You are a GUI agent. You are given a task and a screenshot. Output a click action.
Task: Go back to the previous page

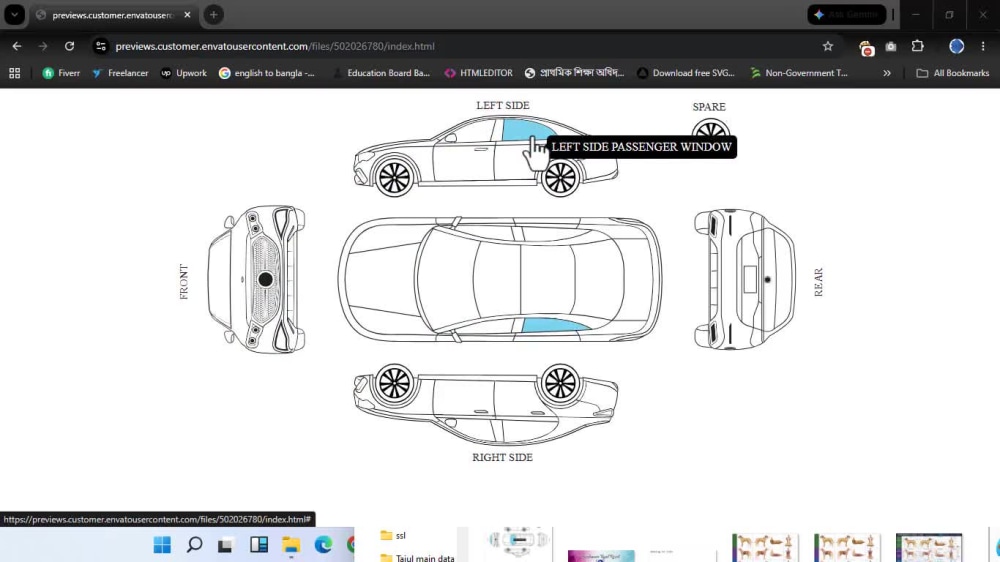tap(17, 46)
